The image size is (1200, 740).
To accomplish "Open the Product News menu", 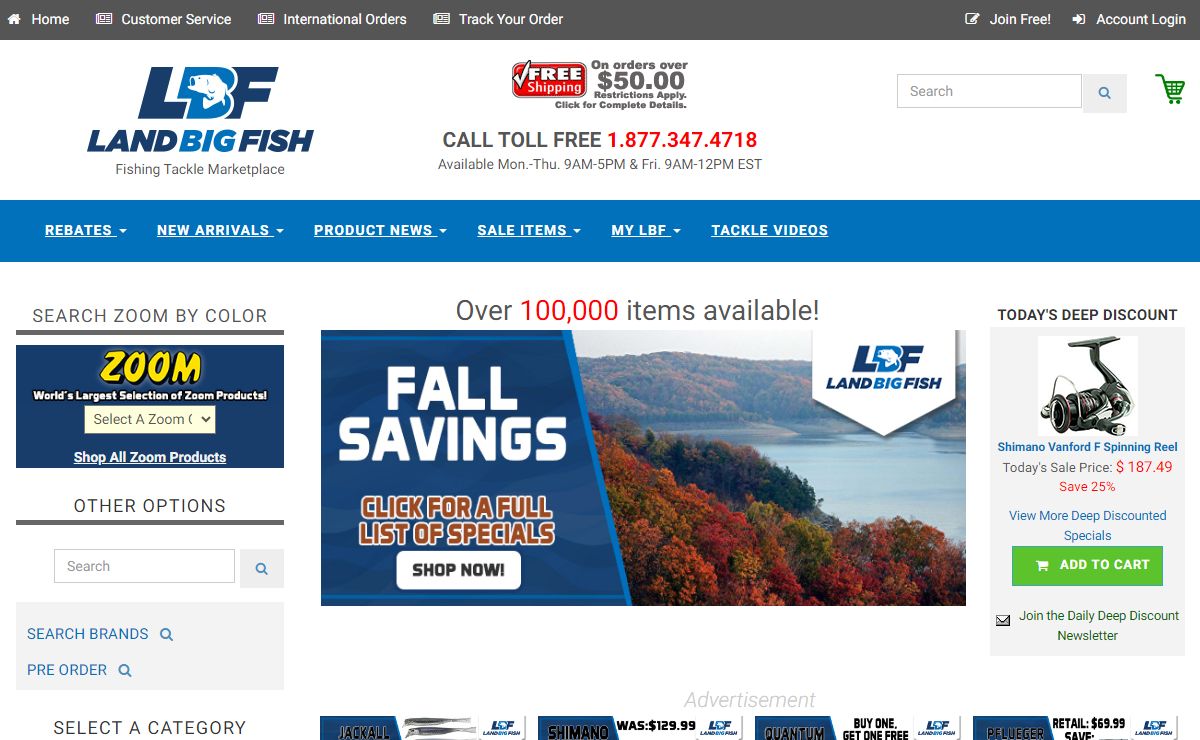I will pyautogui.click(x=380, y=230).
